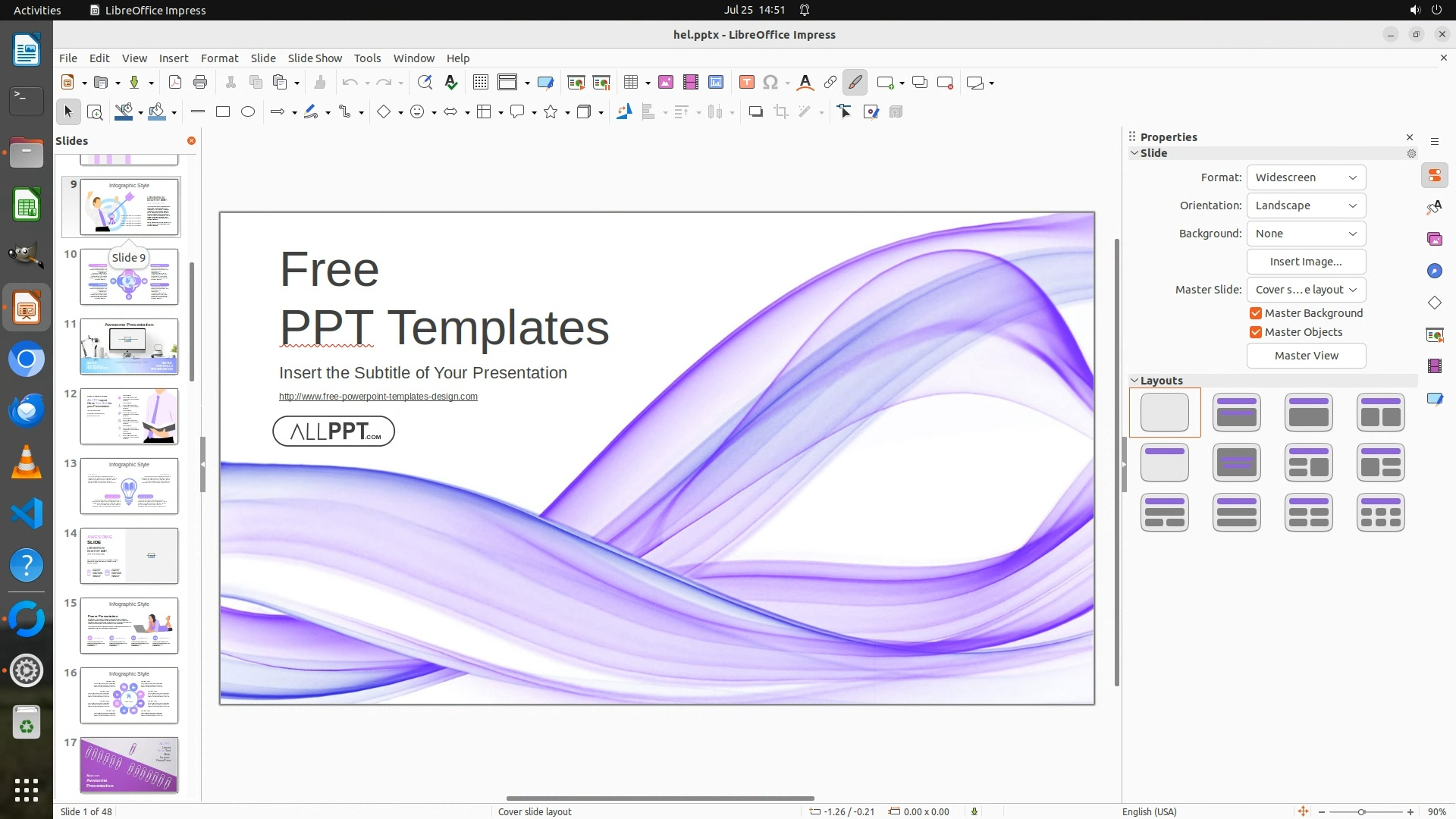
Task: Select the Rectangle drawing tool
Action: pyautogui.click(x=223, y=112)
